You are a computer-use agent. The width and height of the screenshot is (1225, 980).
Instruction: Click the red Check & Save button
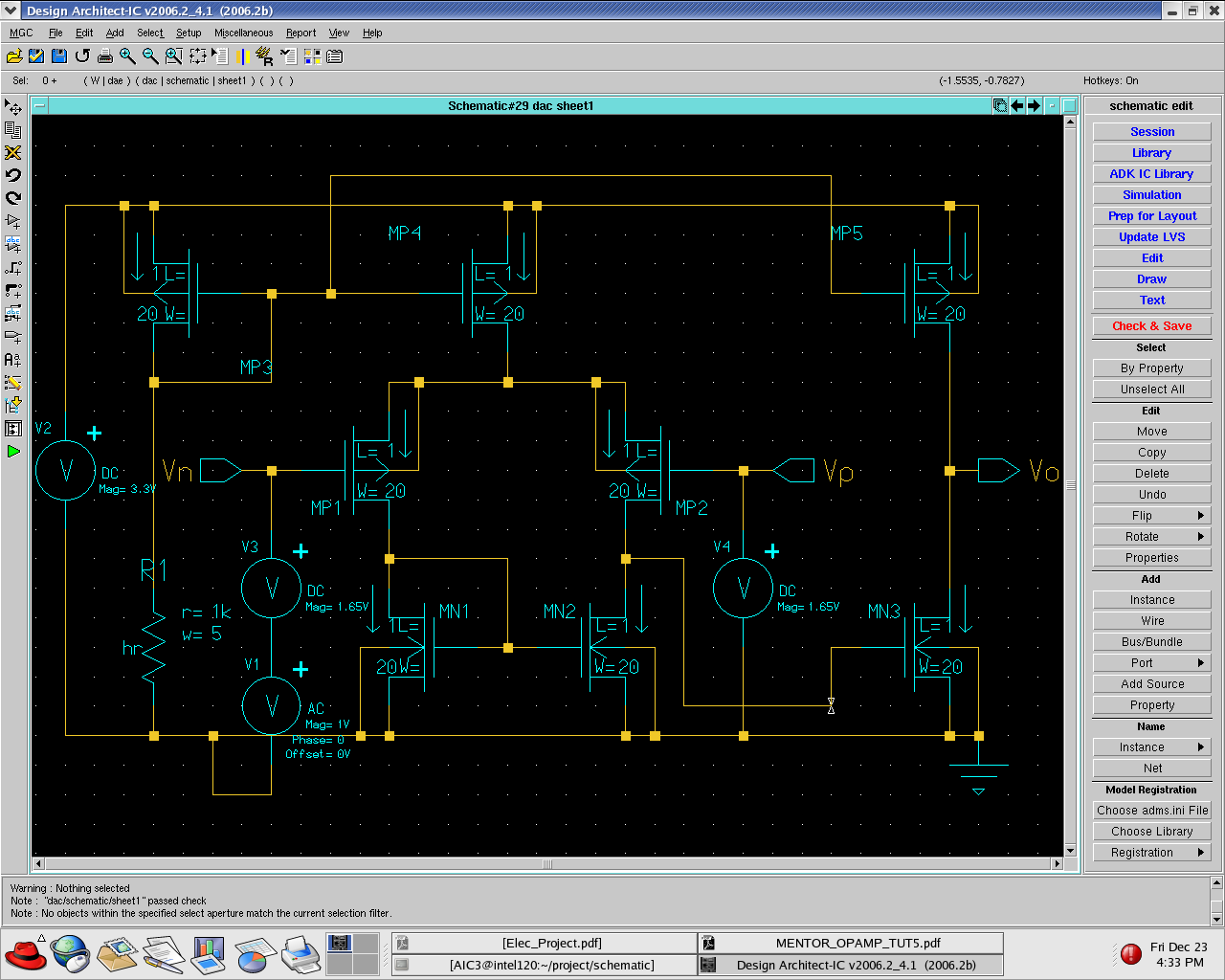click(1151, 326)
